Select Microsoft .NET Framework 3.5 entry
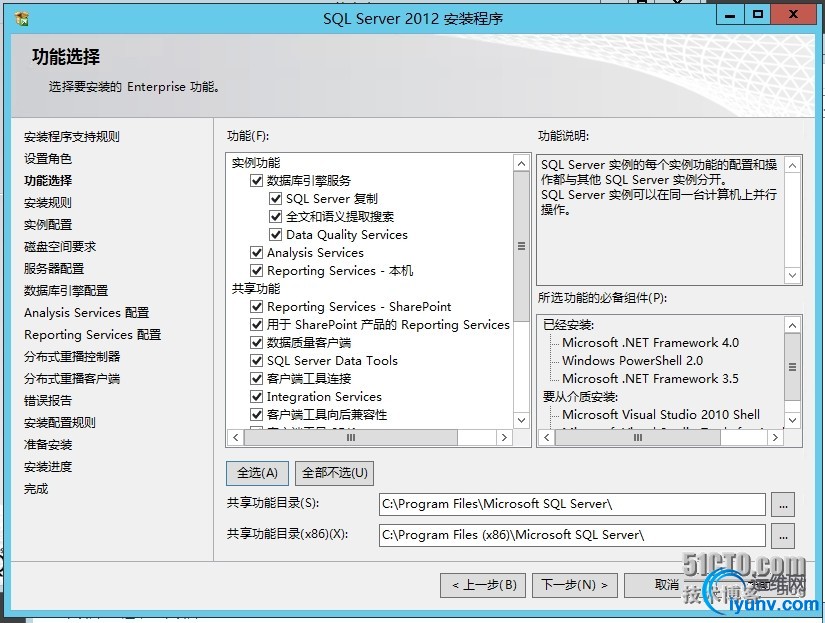Image resolution: width=825 pixels, height=623 pixels. tap(650, 378)
